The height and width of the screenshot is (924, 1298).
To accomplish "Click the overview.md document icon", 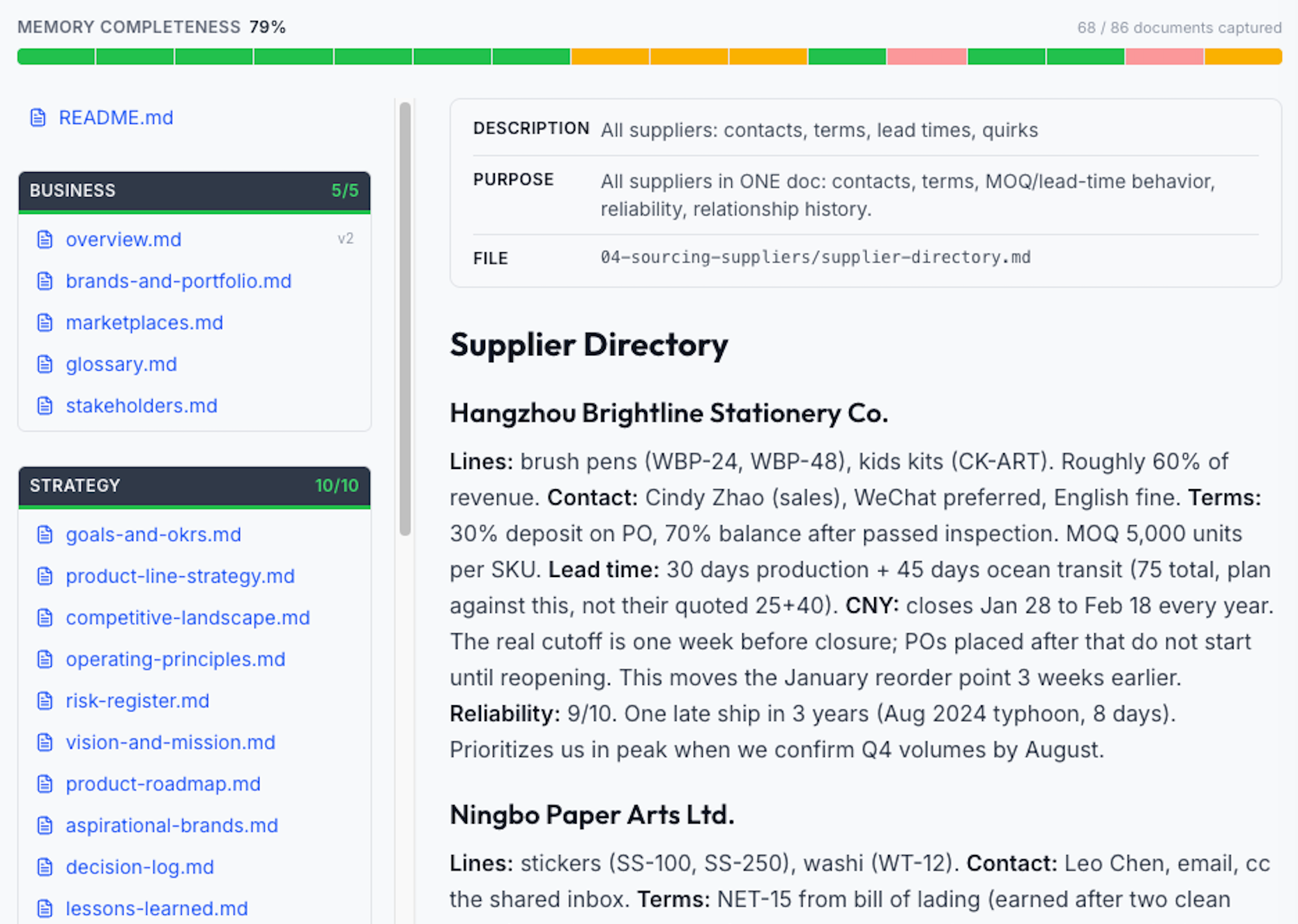I will (x=45, y=240).
